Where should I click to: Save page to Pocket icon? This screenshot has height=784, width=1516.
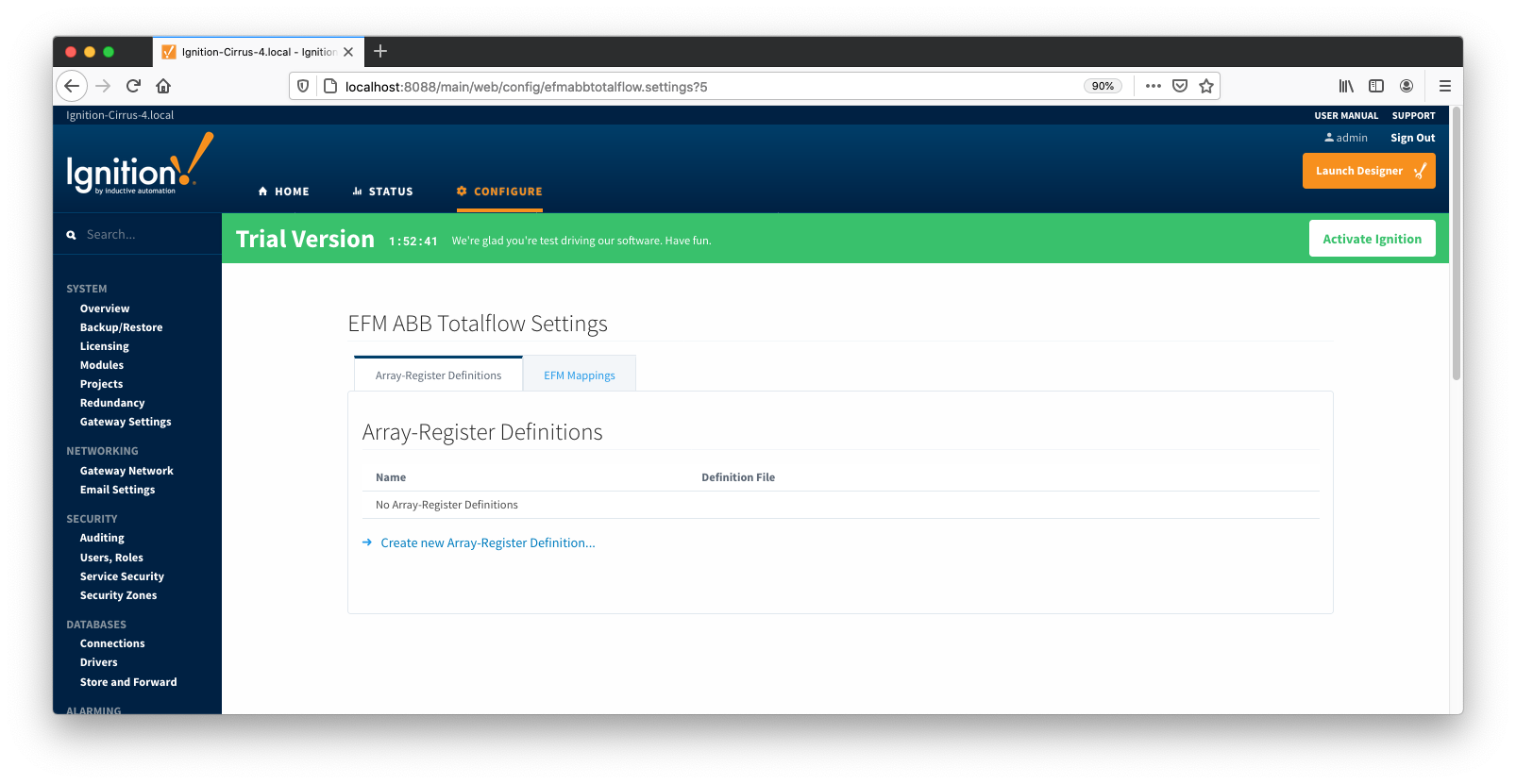pyautogui.click(x=1180, y=86)
